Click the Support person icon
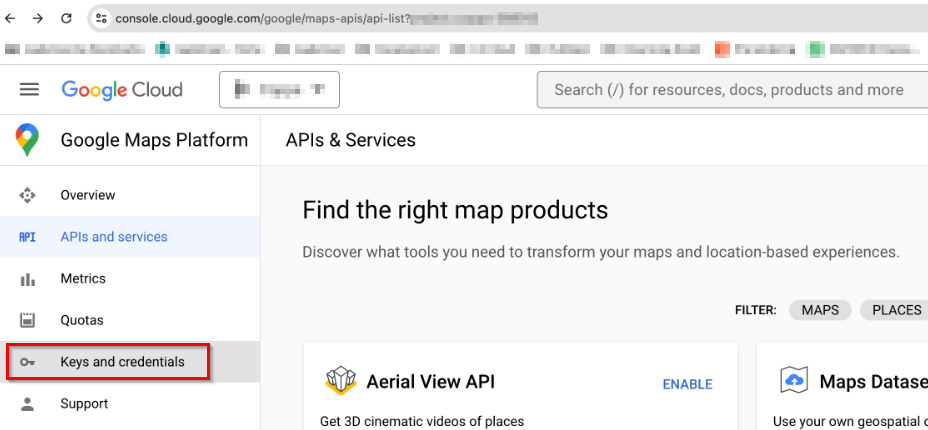The image size is (928, 430). [27, 404]
